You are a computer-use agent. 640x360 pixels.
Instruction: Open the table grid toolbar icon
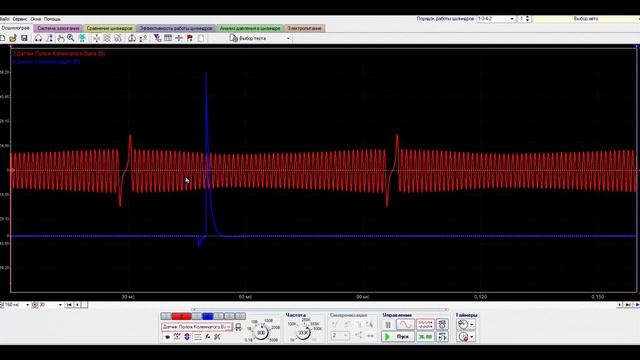pos(168,38)
